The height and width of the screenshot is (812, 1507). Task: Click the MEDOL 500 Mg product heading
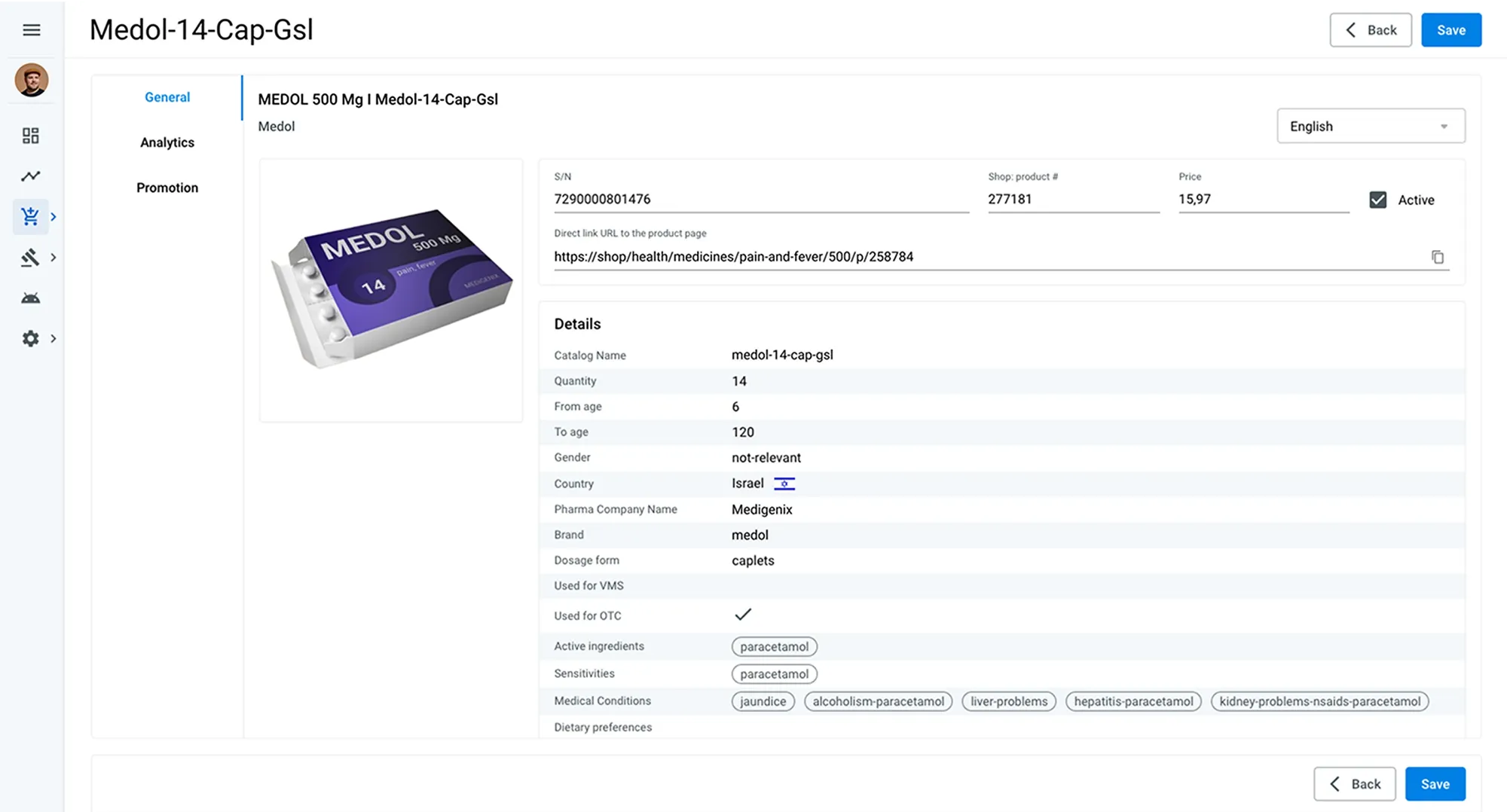pyautogui.click(x=378, y=99)
